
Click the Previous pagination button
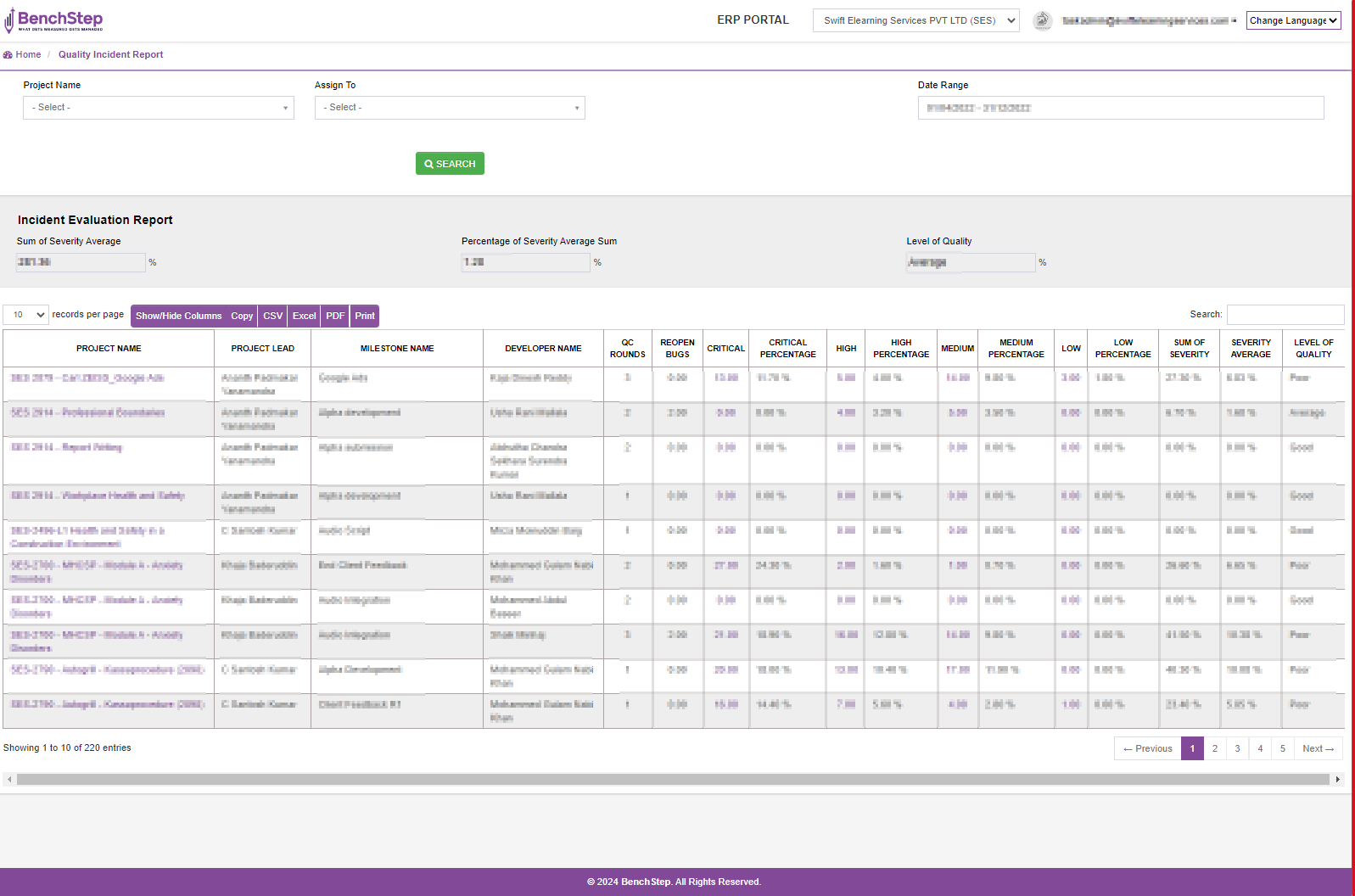coord(1147,748)
